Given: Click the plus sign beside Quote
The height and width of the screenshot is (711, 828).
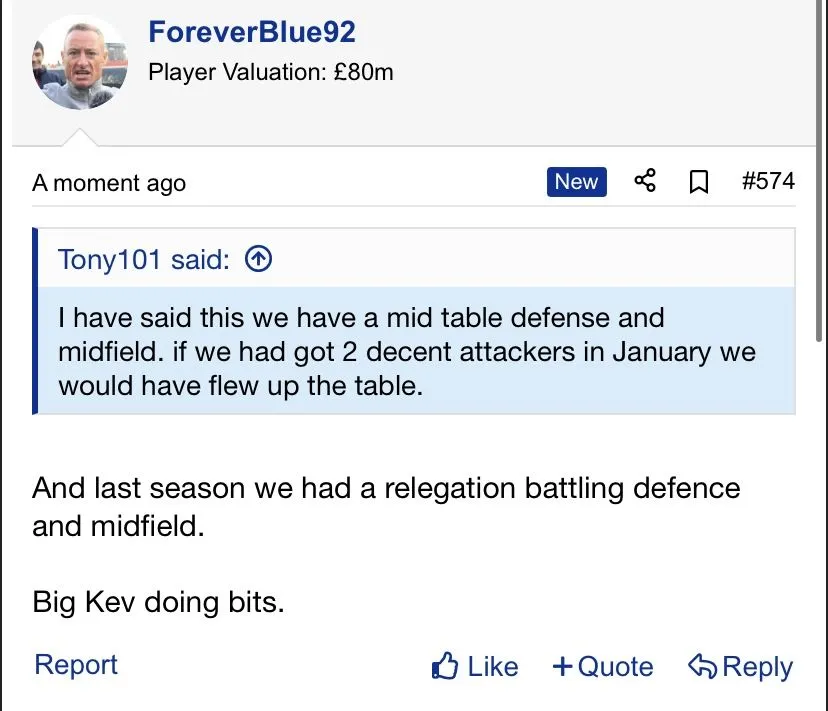Looking at the screenshot, I should [x=563, y=666].
